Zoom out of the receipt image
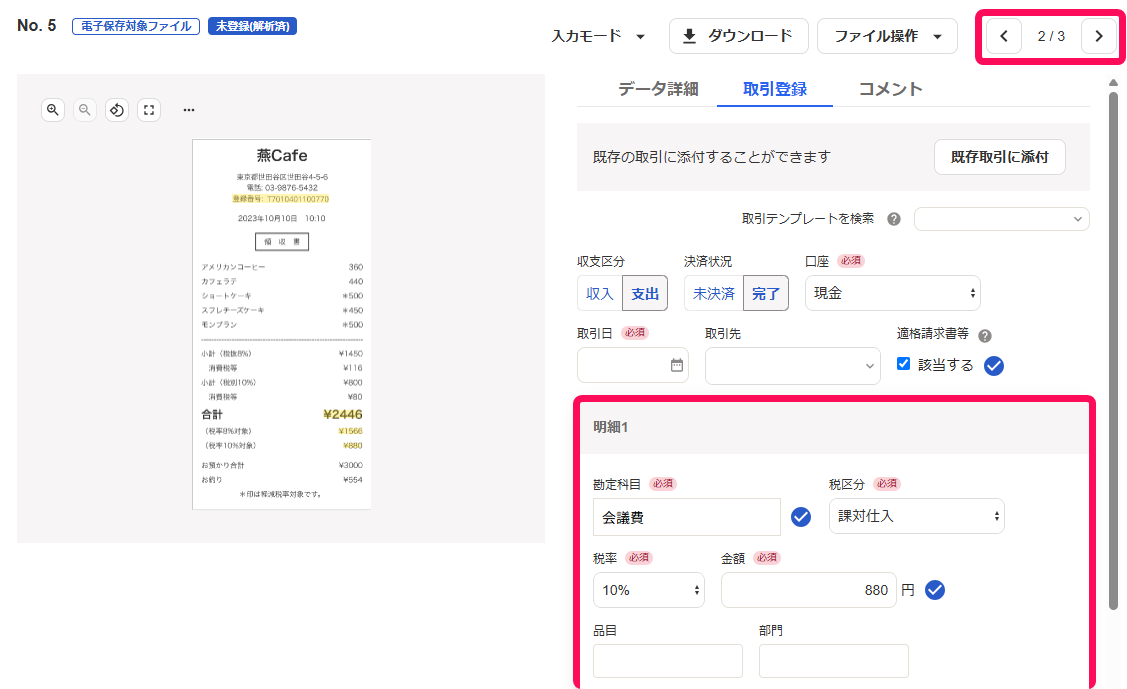This screenshot has height=689, width=1127. pyautogui.click(x=85, y=110)
